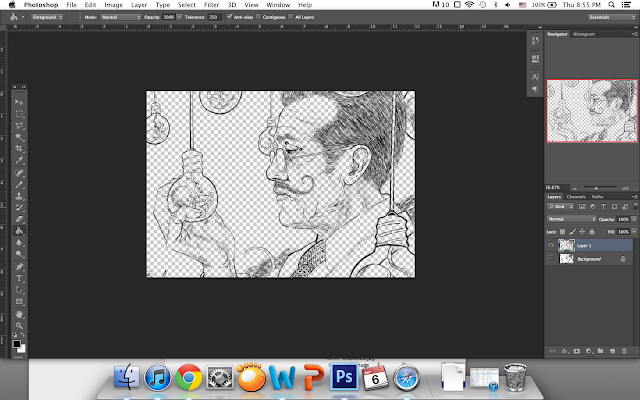Open the Mode dropdown in options bar
The image size is (640, 400).
point(121,17)
